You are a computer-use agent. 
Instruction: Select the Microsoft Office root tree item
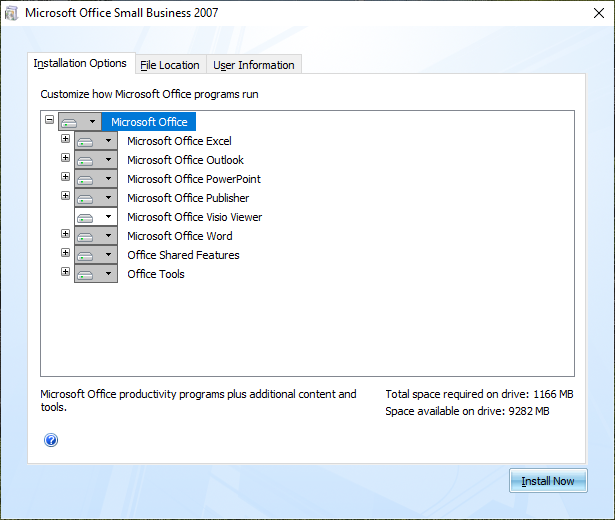coord(149,122)
